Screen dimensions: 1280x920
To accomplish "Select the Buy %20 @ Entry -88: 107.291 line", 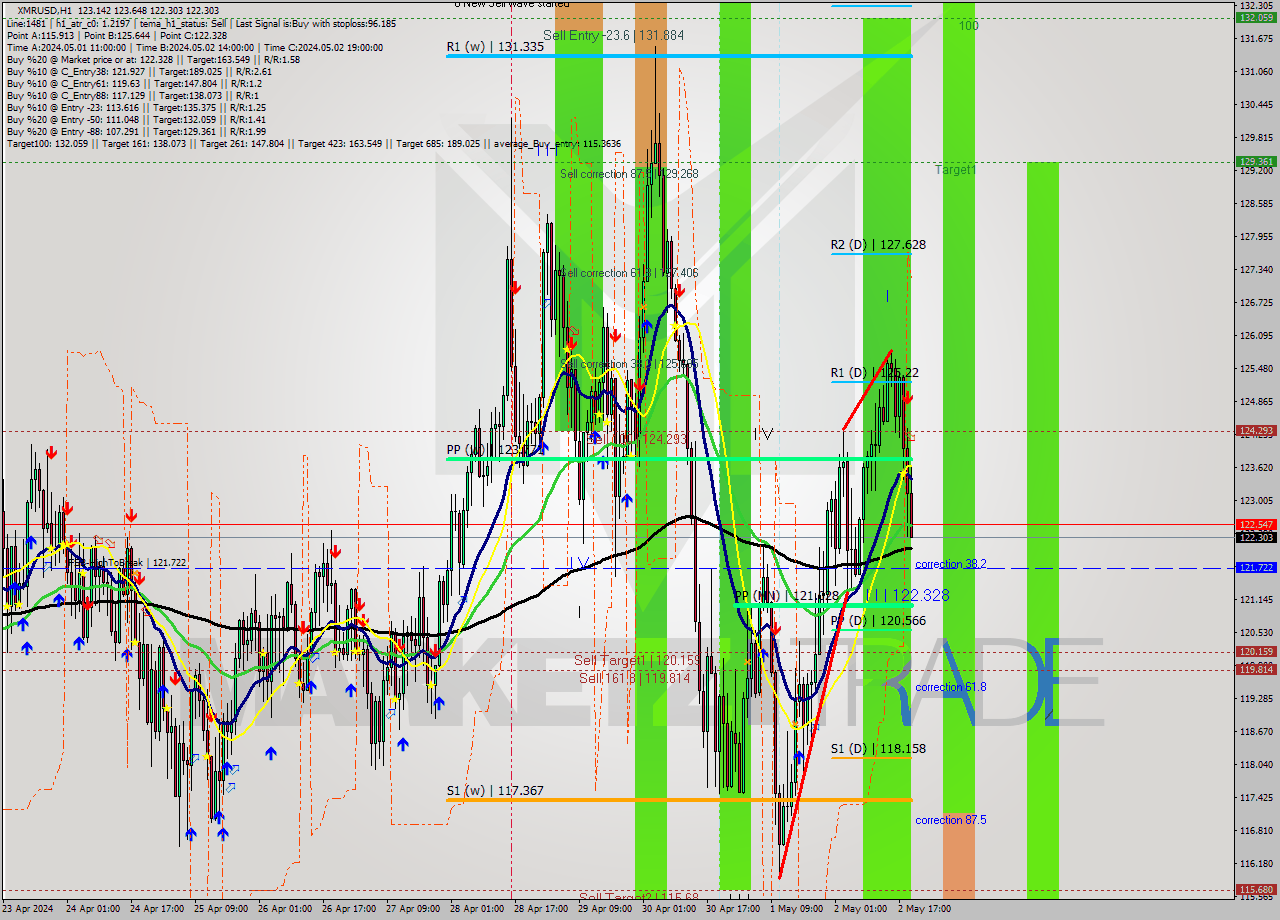I will pyautogui.click(x=136, y=131).
